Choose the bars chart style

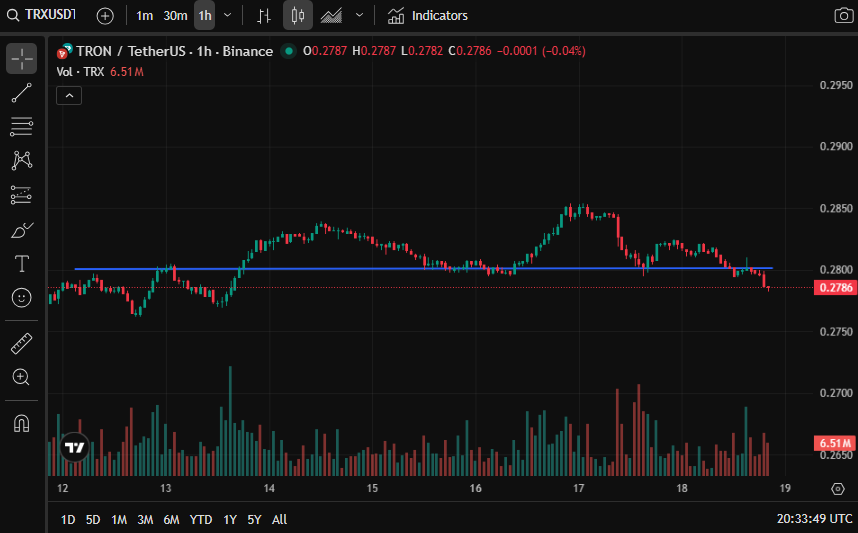[x=264, y=16]
